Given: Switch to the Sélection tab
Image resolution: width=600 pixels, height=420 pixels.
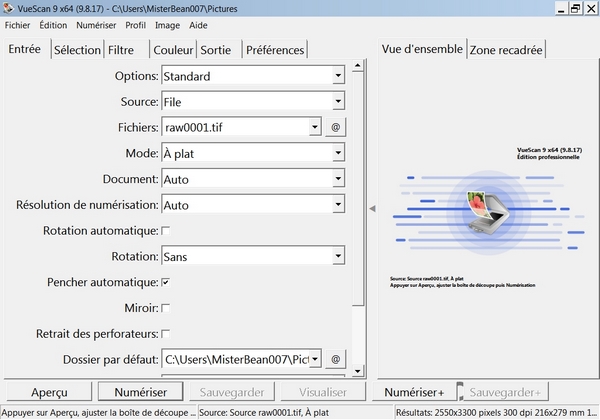Looking at the screenshot, I should (77, 50).
